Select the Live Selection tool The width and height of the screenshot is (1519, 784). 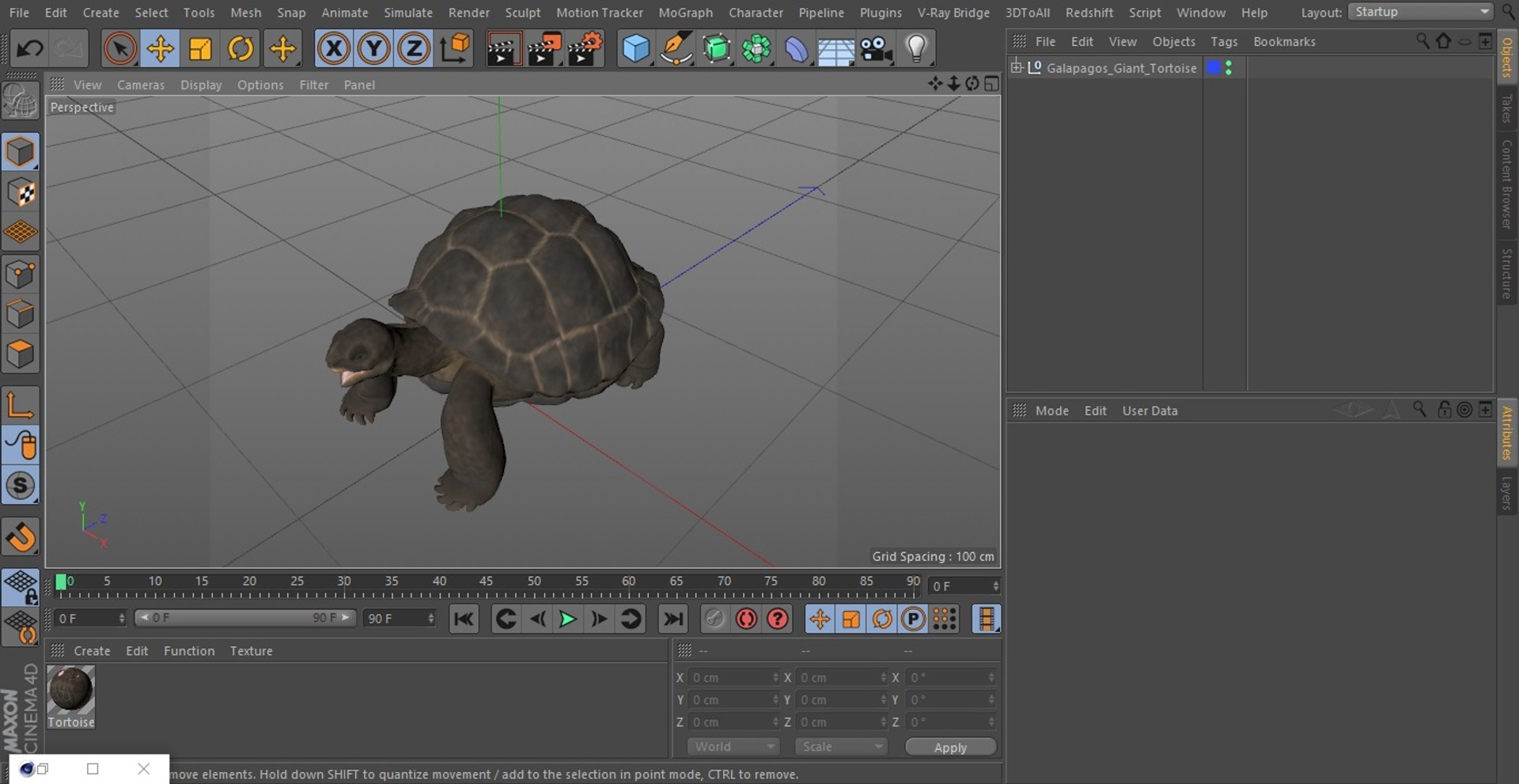(119, 49)
